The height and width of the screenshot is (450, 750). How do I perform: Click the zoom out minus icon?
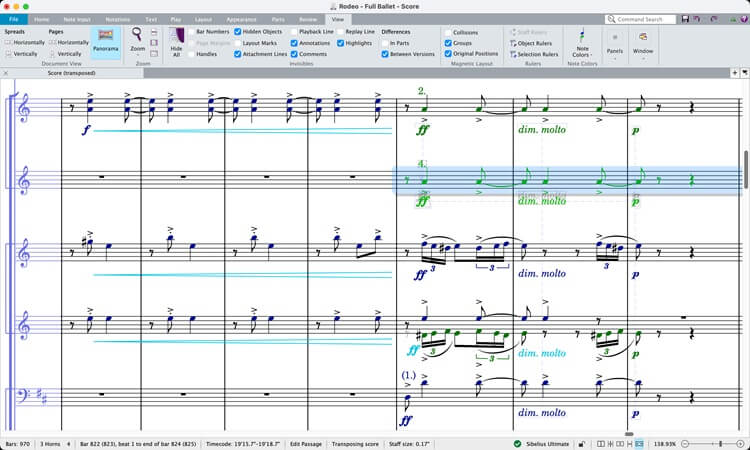pyautogui.click(x=683, y=443)
